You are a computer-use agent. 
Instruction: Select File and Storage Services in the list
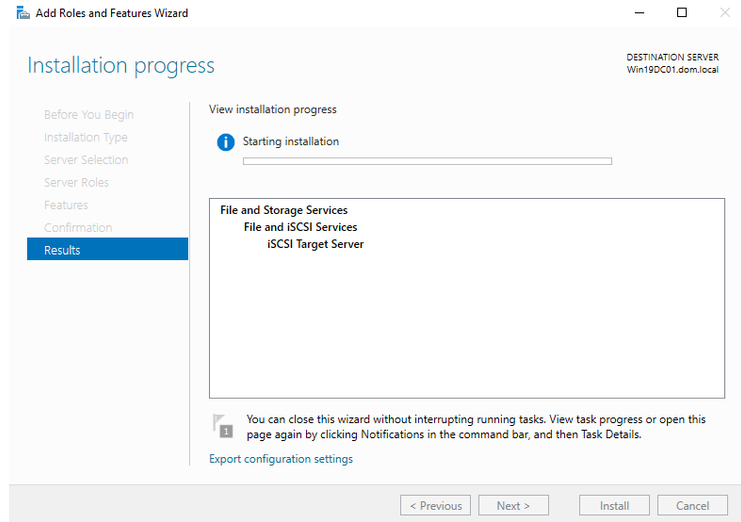[284, 211]
